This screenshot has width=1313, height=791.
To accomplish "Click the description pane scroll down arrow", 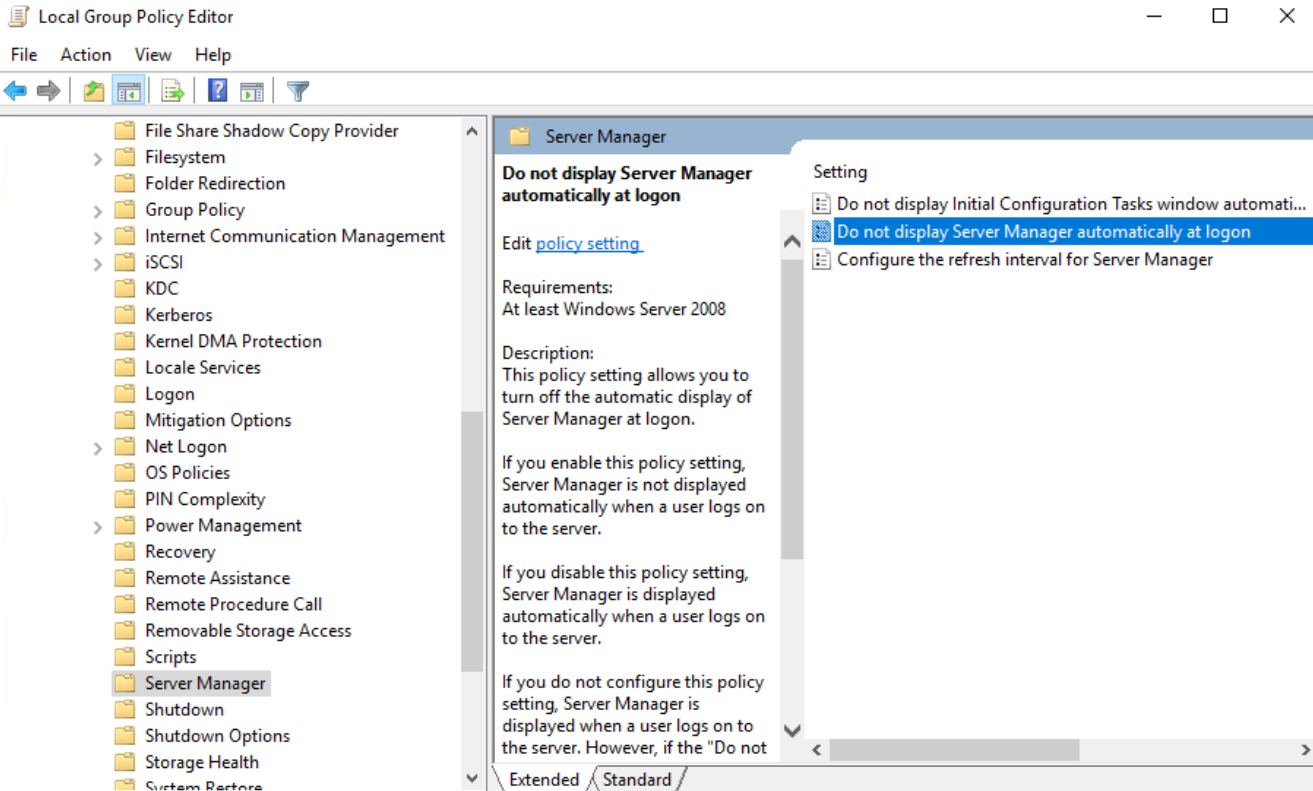I will [x=792, y=731].
